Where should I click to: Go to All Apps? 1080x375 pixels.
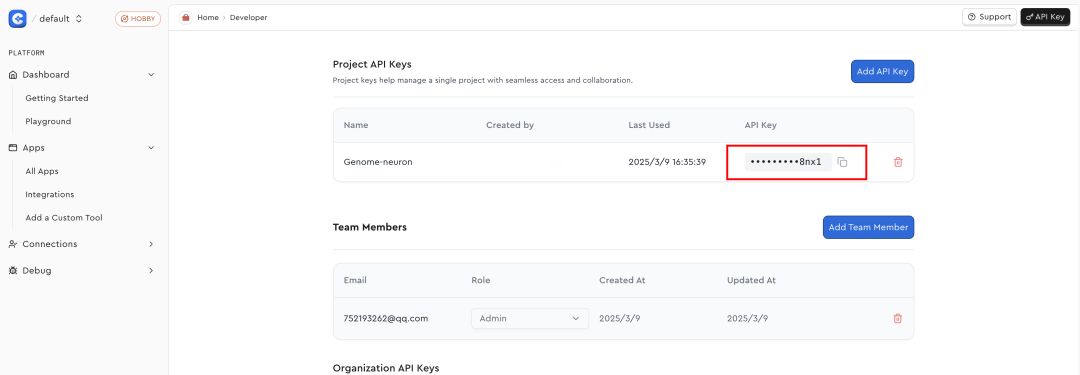pos(42,171)
